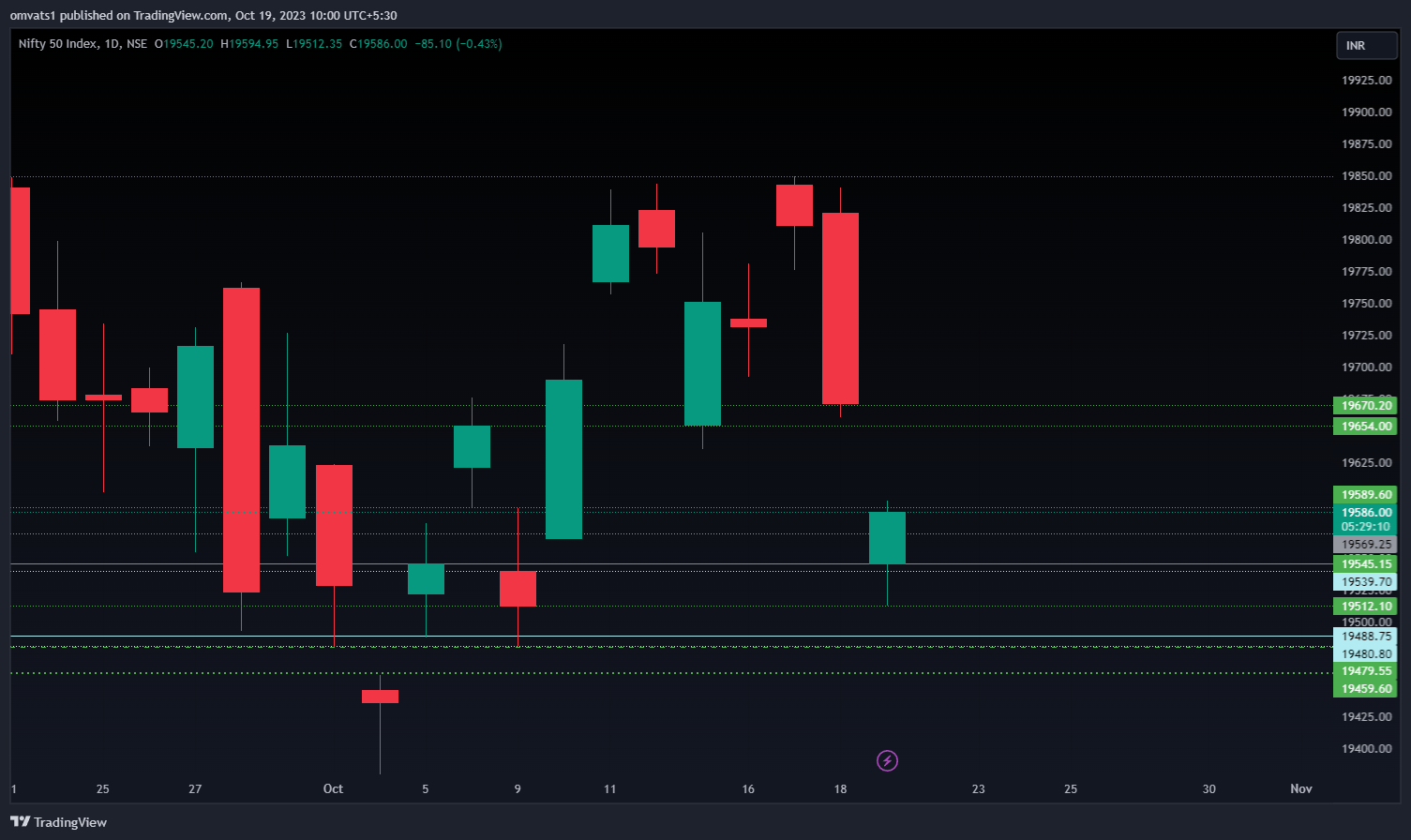Click the 23 date label on time axis

click(978, 788)
